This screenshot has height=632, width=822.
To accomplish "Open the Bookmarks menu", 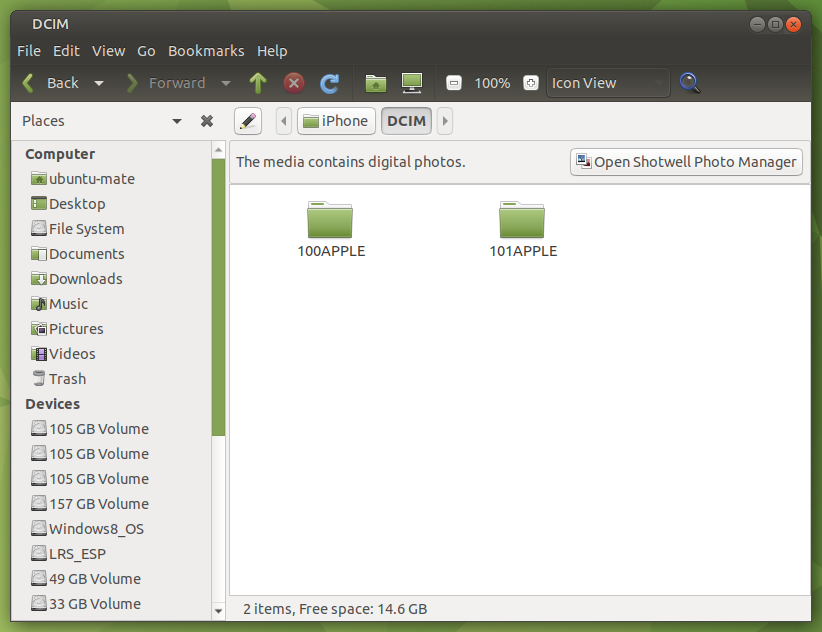I will tap(206, 51).
